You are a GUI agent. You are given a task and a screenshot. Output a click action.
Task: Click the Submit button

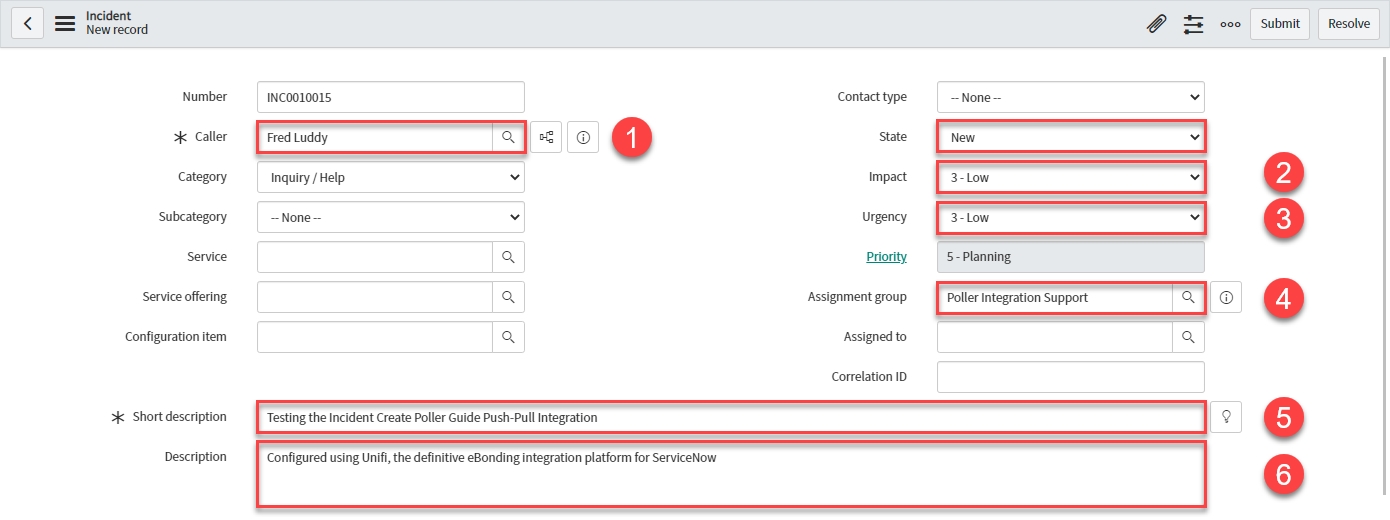click(1279, 24)
